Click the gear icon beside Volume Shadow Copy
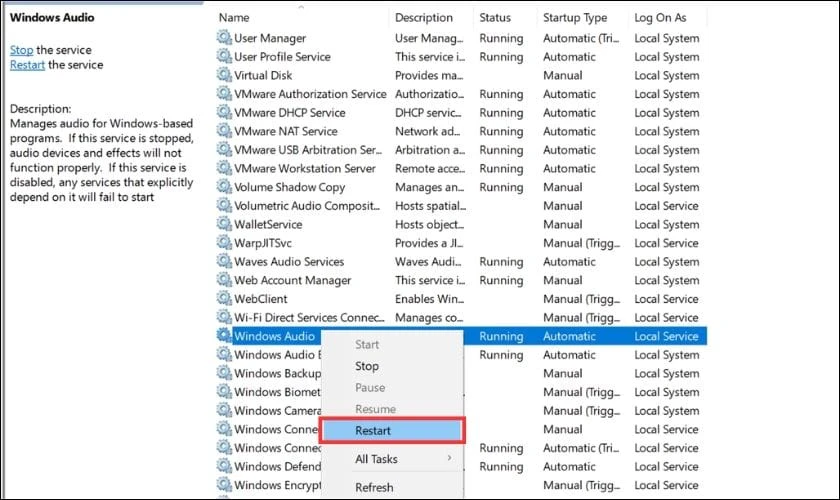This screenshot has height=500, width=840. (x=224, y=186)
